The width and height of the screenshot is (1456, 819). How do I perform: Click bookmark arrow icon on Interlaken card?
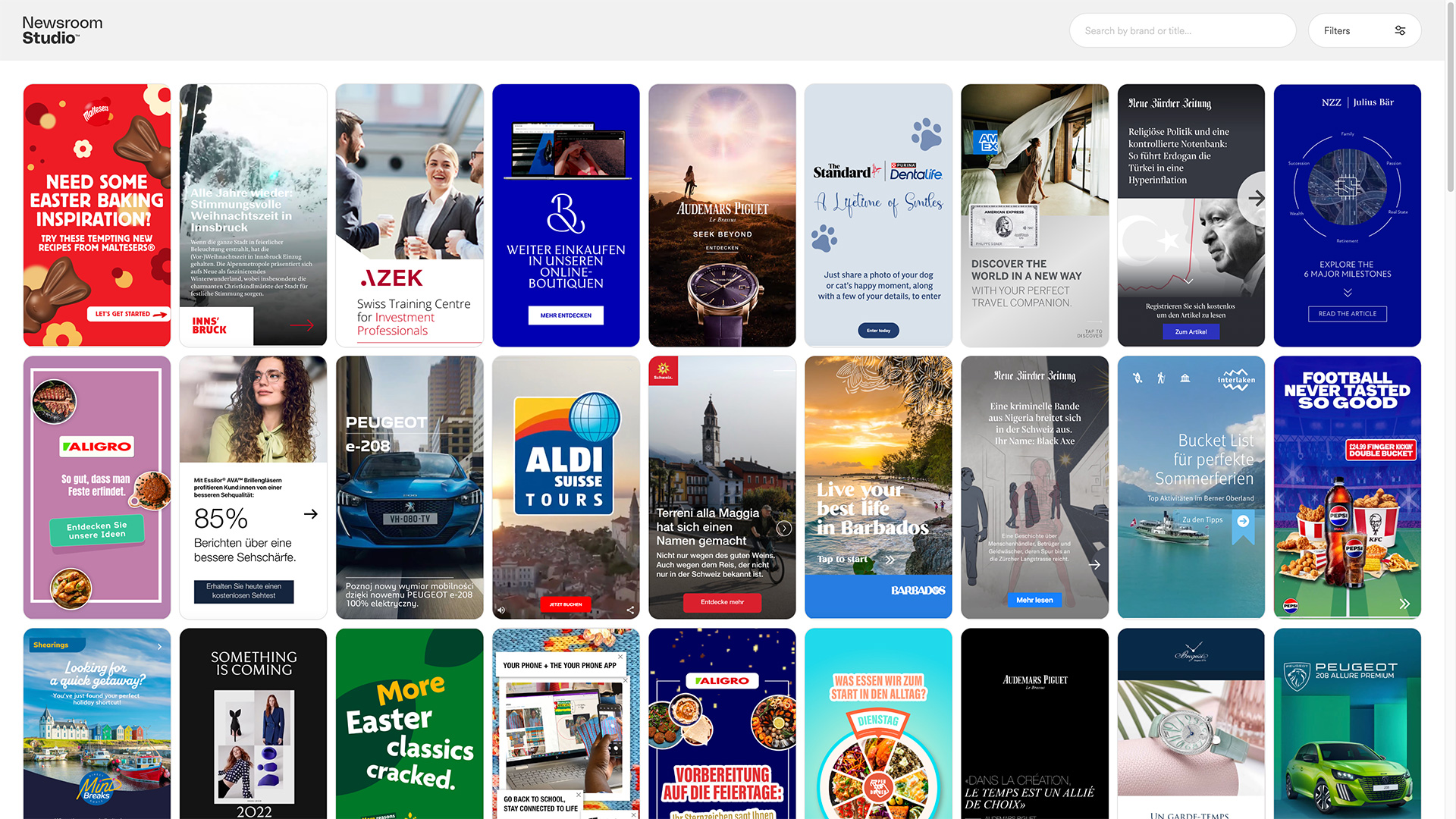click(x=1243, y=521)
